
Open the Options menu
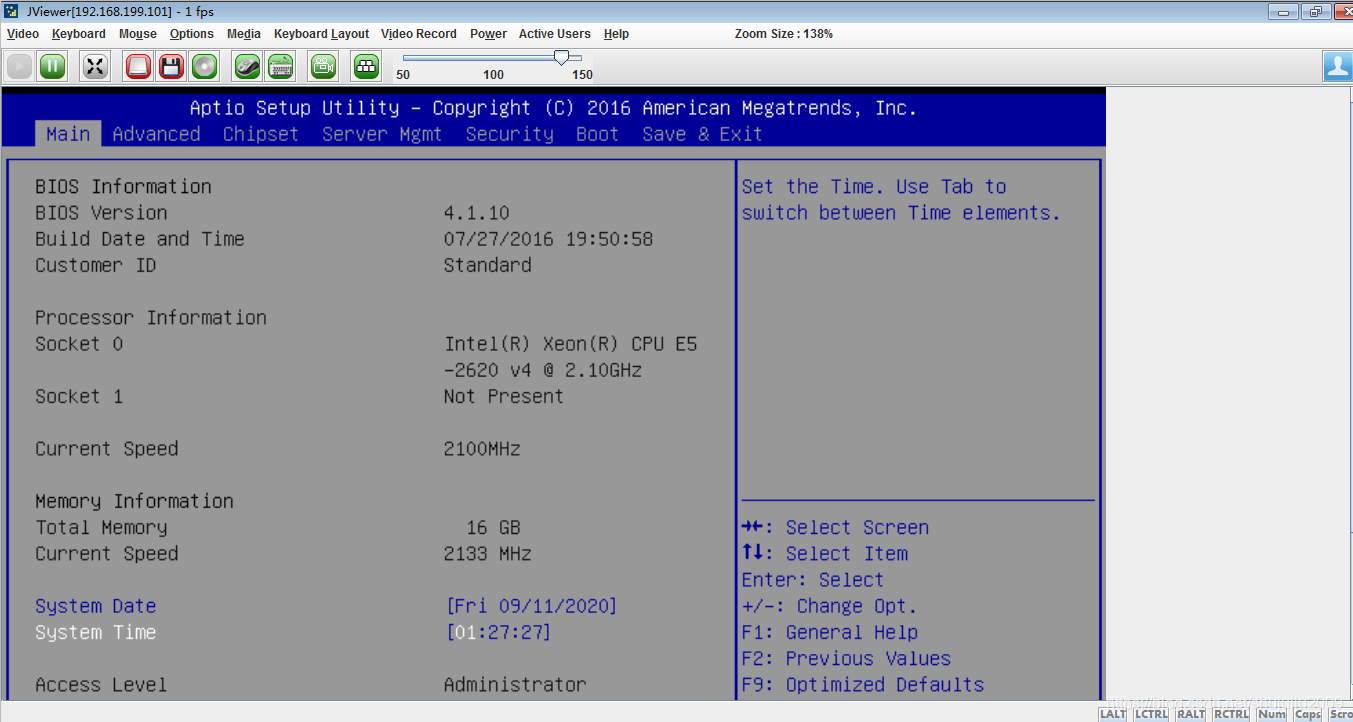tap(192, 34)
